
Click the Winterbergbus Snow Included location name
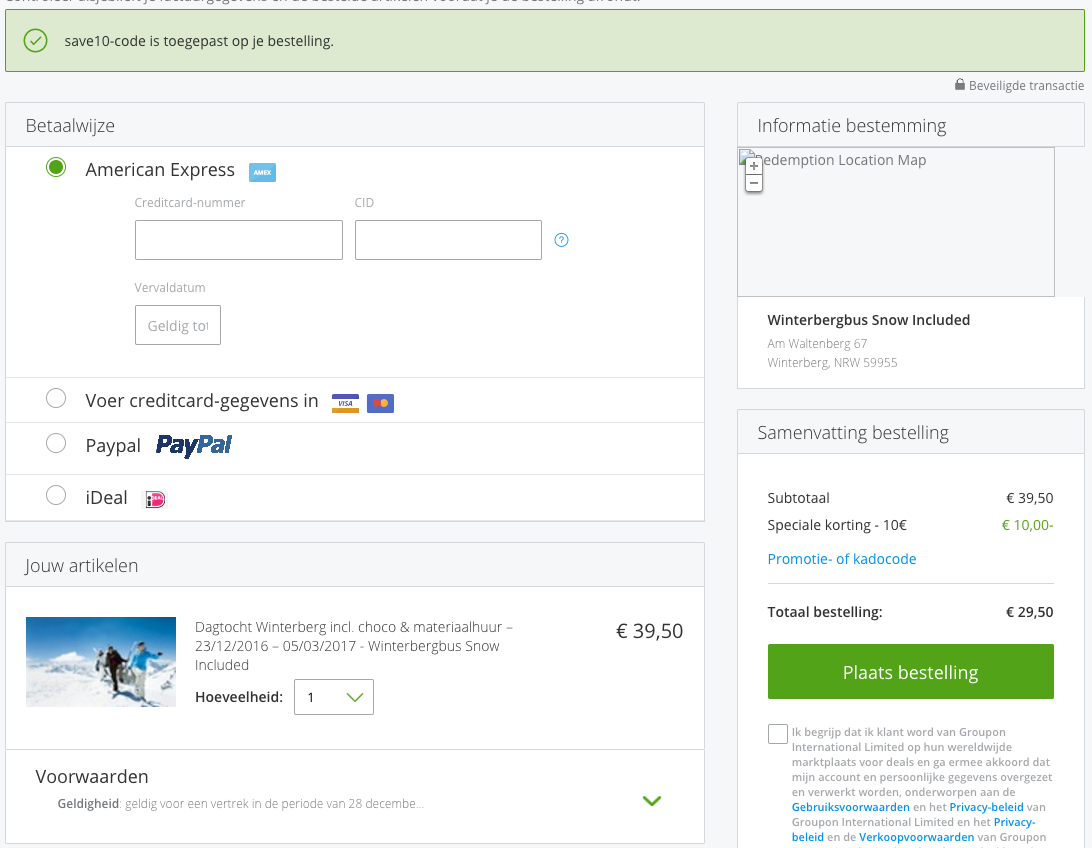point(868,320)
